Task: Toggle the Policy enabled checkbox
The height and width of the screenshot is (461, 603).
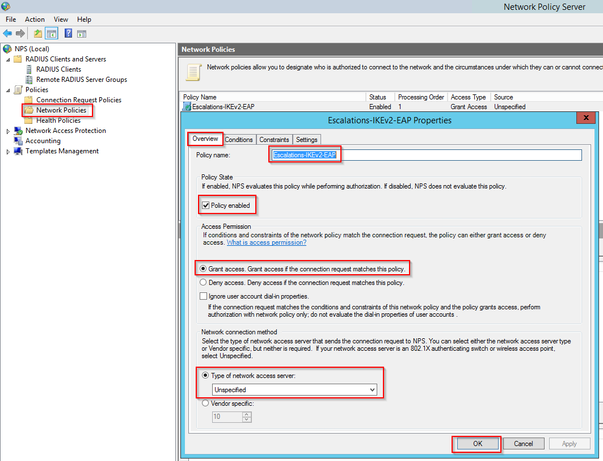Action: pos(206,205)
